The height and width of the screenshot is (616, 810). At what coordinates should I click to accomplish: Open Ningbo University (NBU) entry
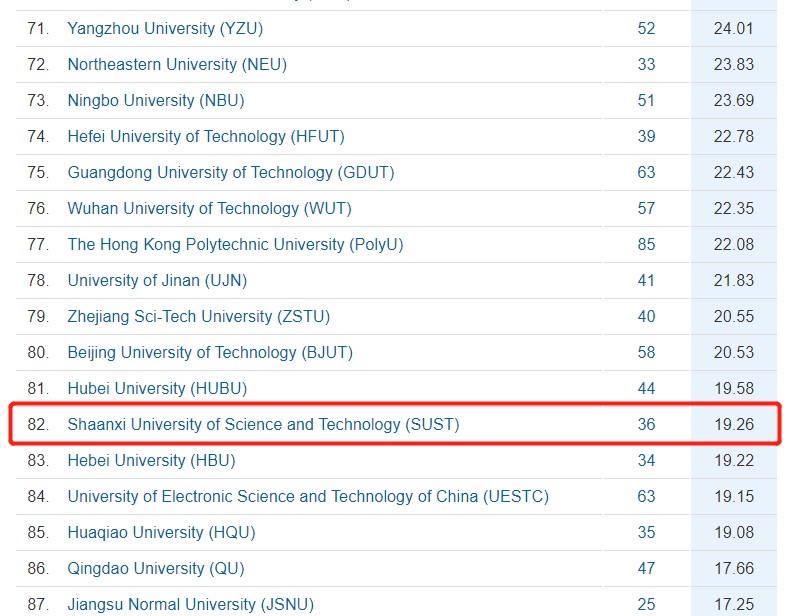click(x=156, y=100)
